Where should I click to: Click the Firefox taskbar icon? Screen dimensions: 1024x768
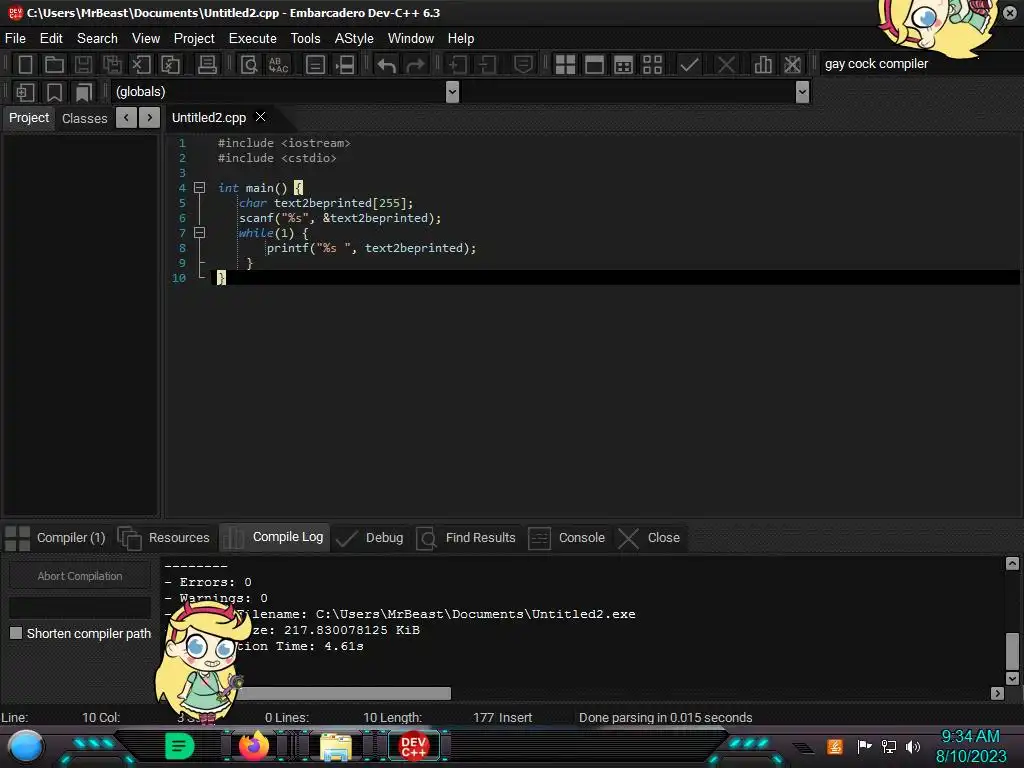[x=253, y=745]
